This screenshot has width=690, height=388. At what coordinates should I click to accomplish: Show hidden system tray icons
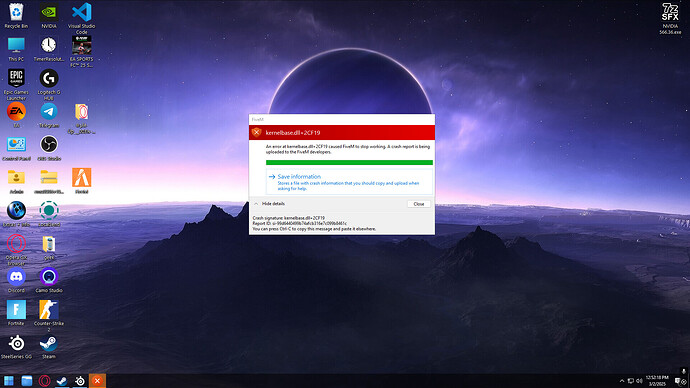pyautogui.click(x=622, y=381)
